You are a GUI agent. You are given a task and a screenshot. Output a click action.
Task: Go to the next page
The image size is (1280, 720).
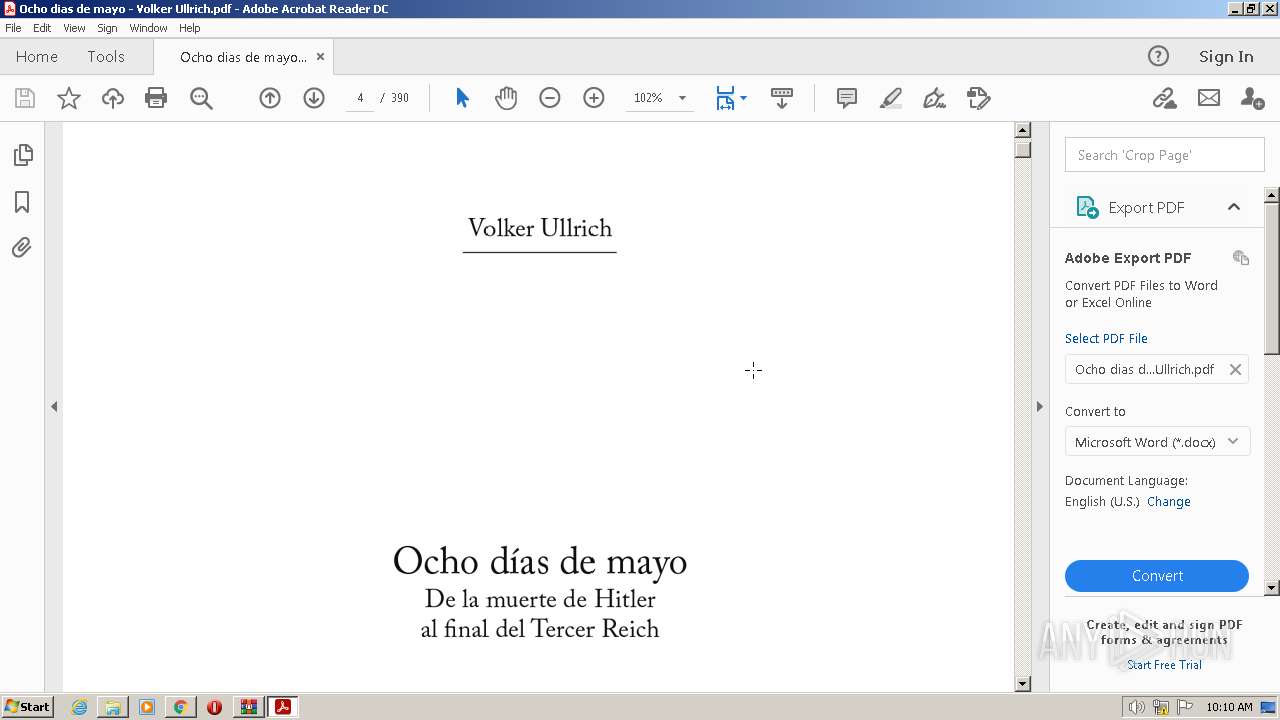coord(314,98)
